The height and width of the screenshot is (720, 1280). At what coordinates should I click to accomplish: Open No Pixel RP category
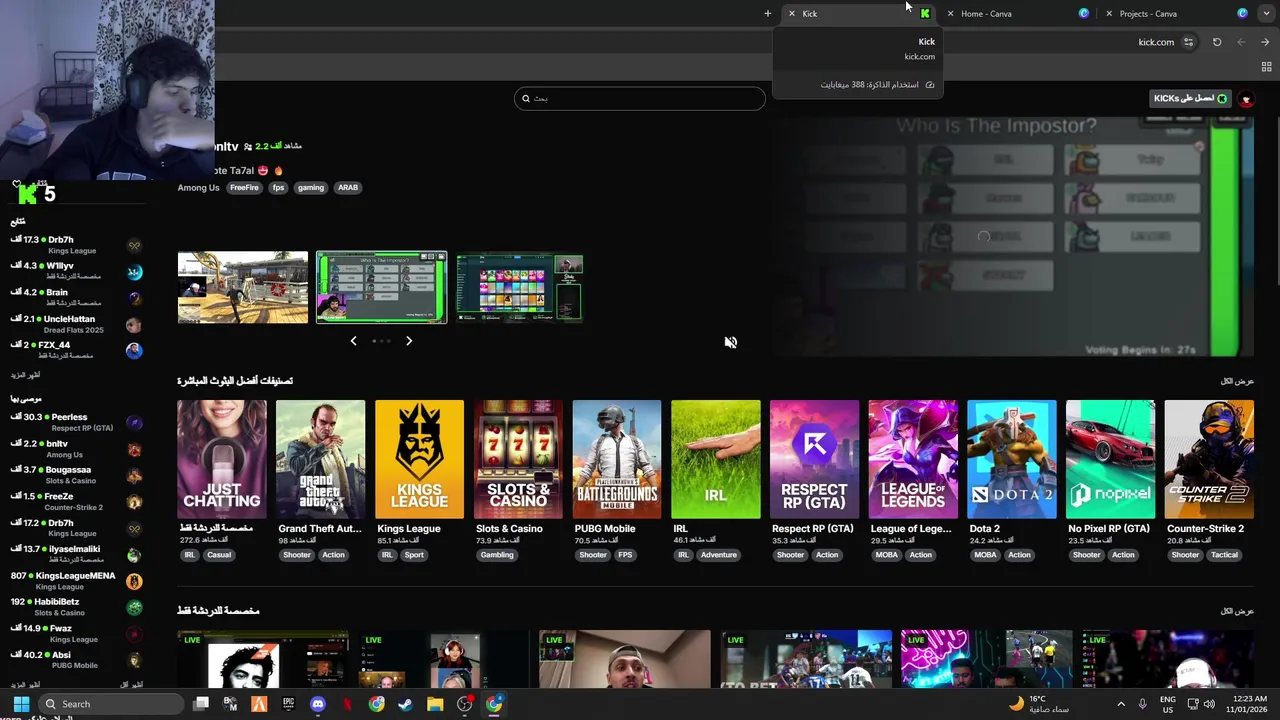tap(1110, 459)
